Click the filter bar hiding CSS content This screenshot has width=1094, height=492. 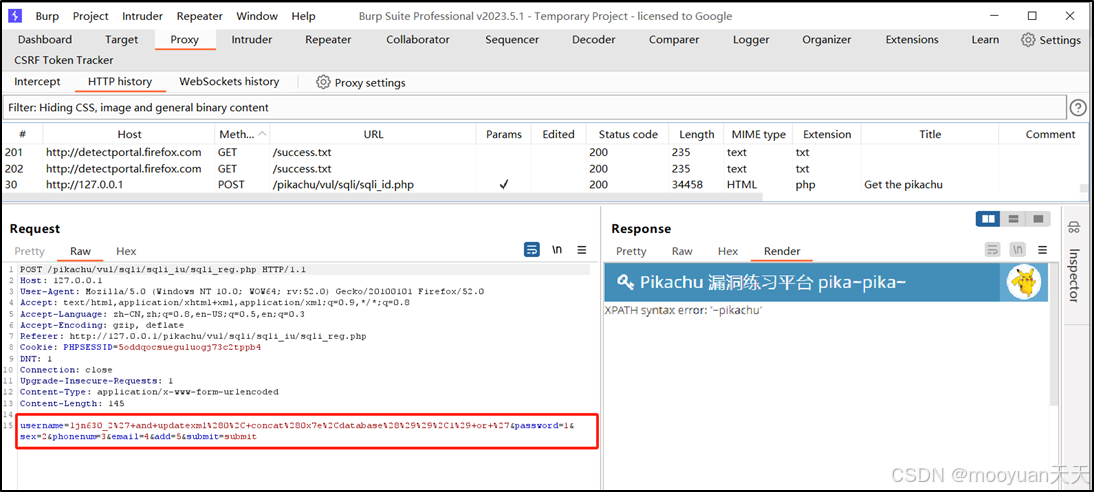click(534, 107)
